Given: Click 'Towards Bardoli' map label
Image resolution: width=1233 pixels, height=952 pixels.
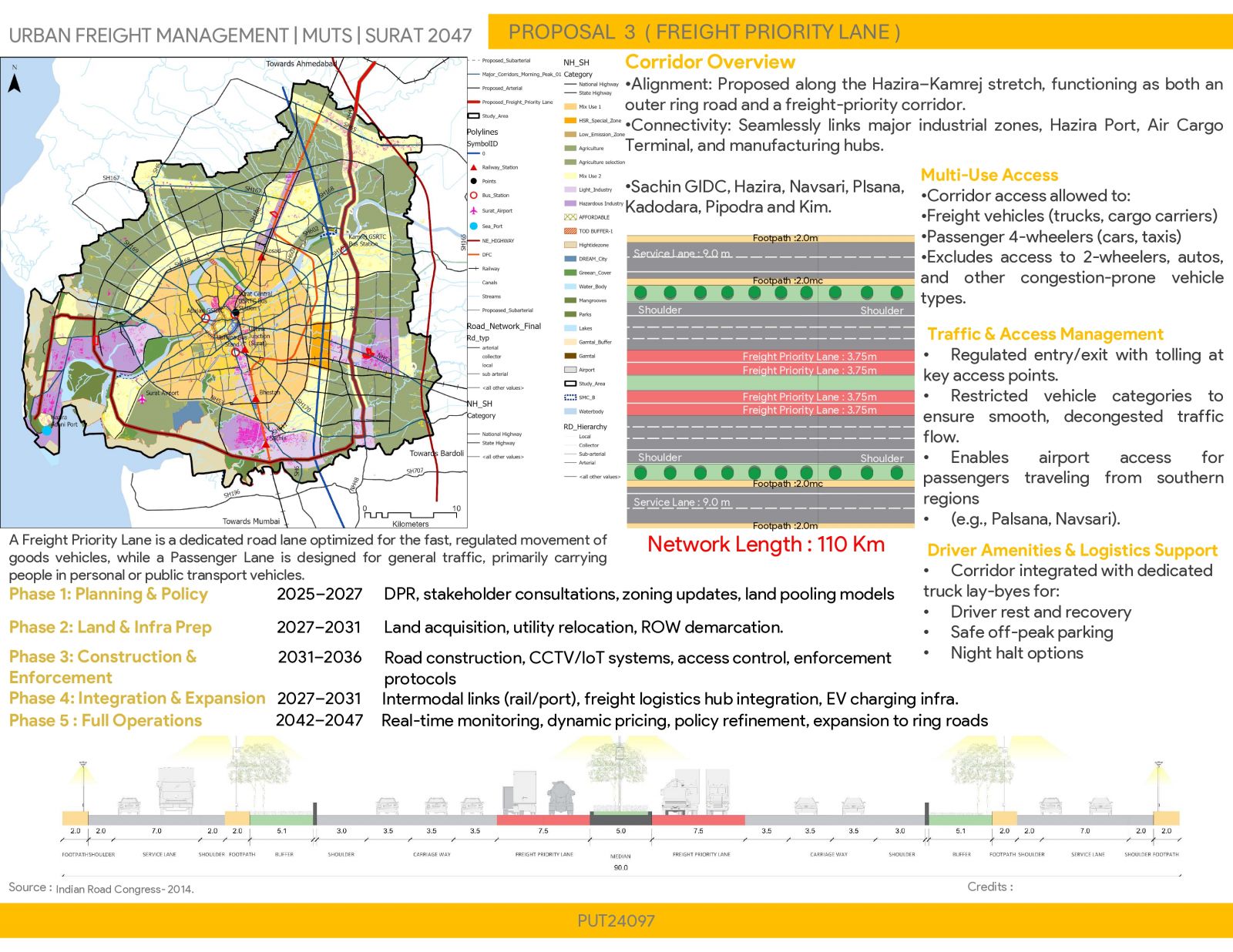Looking at the screenshot, I should (437, 453).
